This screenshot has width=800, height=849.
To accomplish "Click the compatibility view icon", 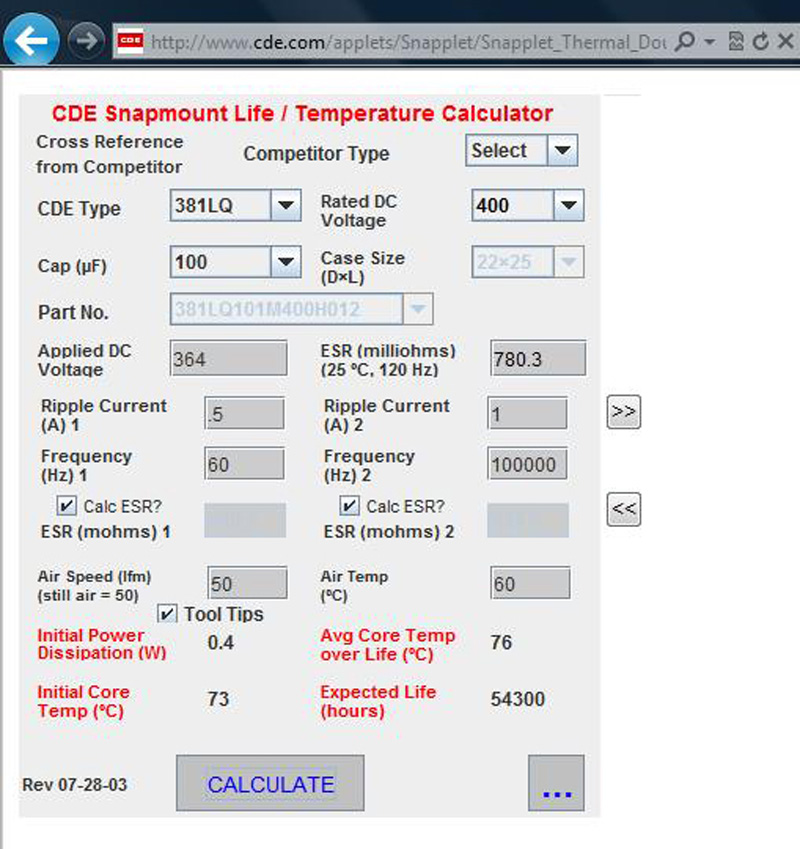I will (736, 41).
